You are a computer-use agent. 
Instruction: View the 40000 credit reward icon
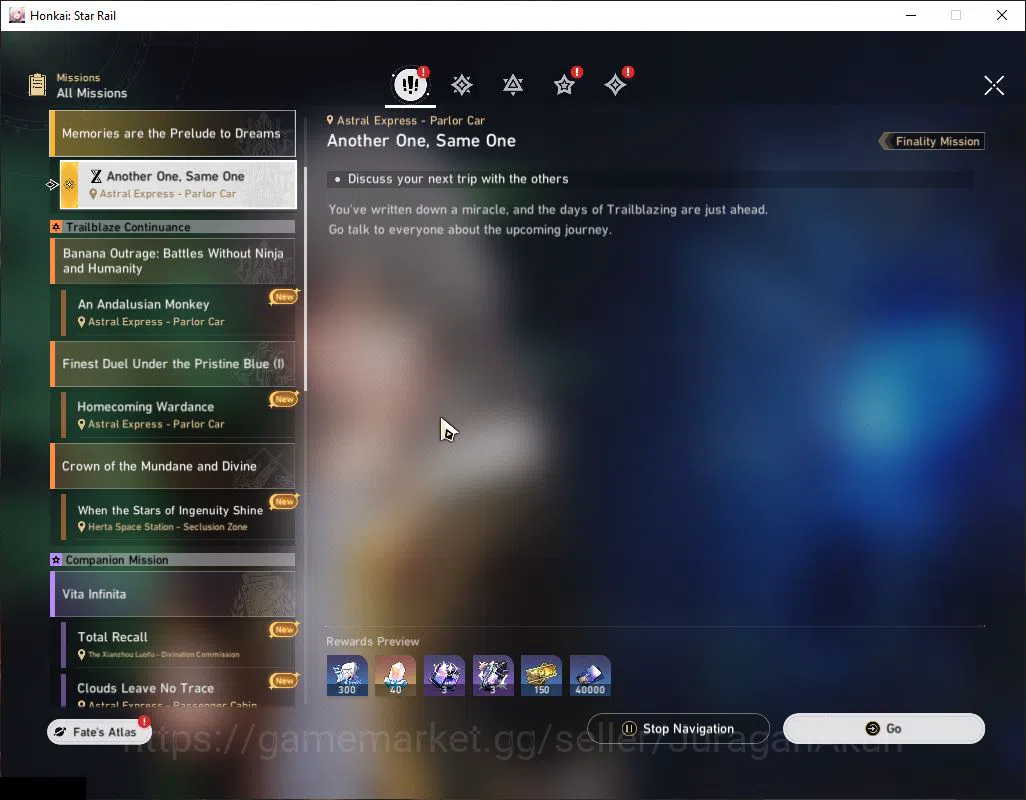(590, 676)
